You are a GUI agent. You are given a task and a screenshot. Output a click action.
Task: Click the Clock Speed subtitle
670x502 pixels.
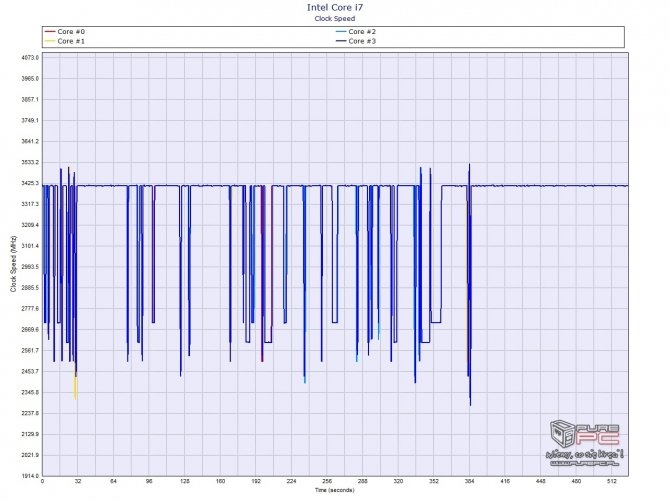click(335, 18)
